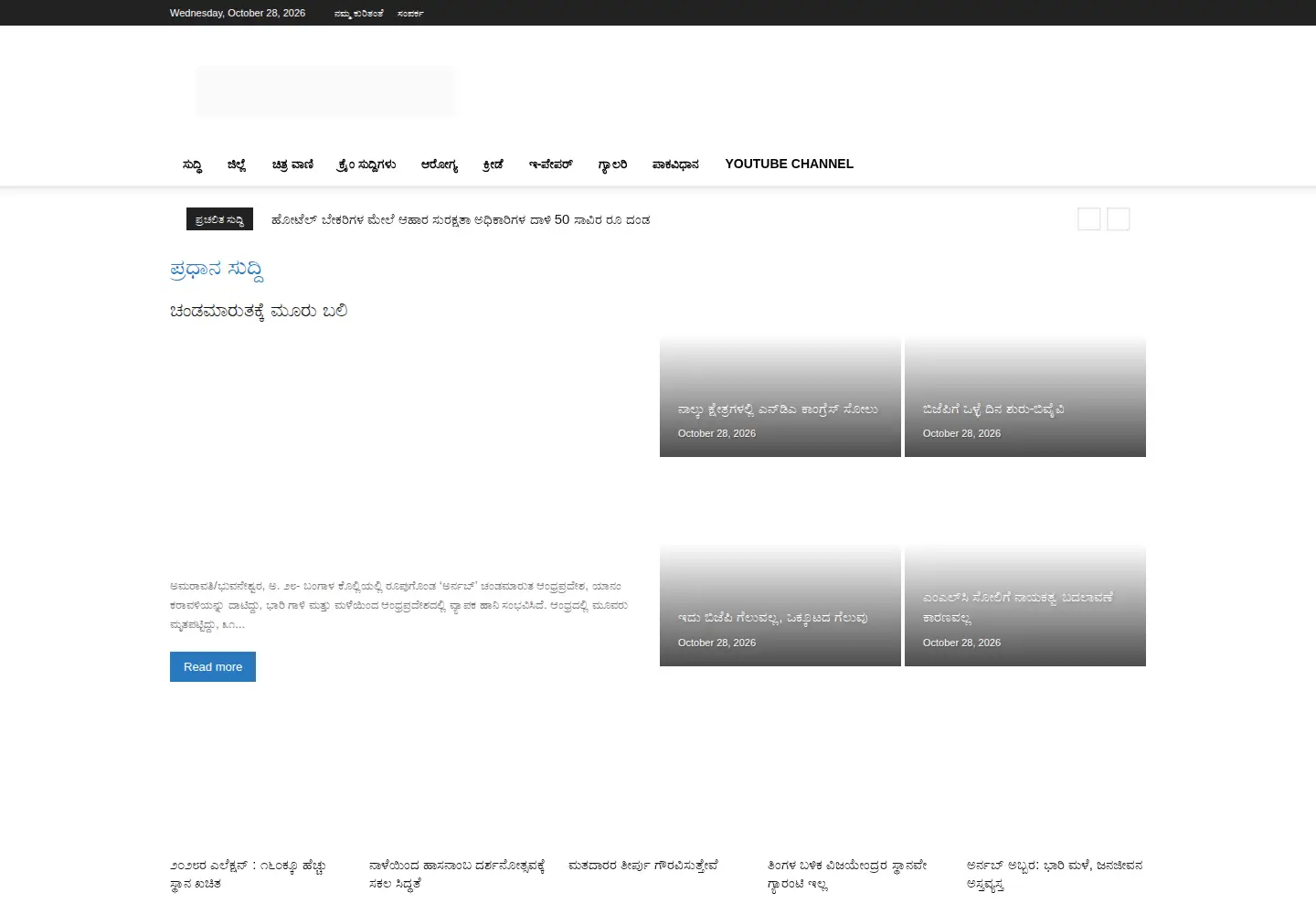Open card ಎಂಎಲ್‌ಸಿ ಸೋಲಿಗೆ ನಾಯಕತ್ವ ಬದಲಾವಣೆ ಕಾರಣವಲ್ಲ
The height and width of the screenshot is (914, 1316).
(1018, 608)
